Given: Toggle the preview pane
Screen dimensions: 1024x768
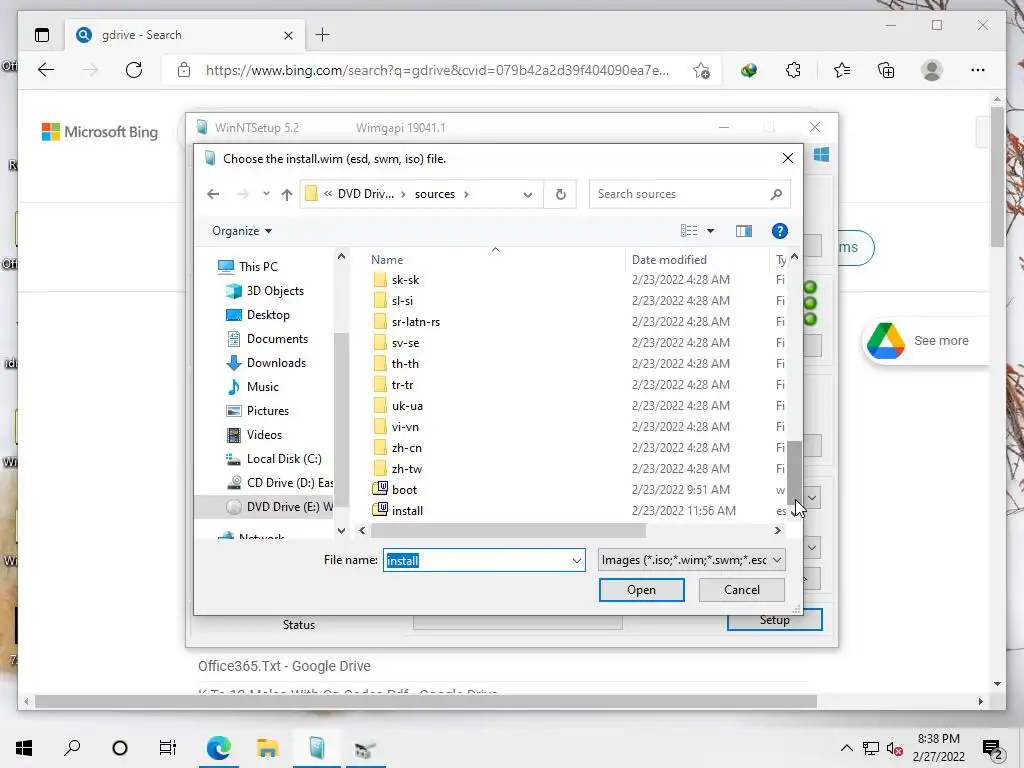Looking at the screenshot, I should tap(743, 231).
